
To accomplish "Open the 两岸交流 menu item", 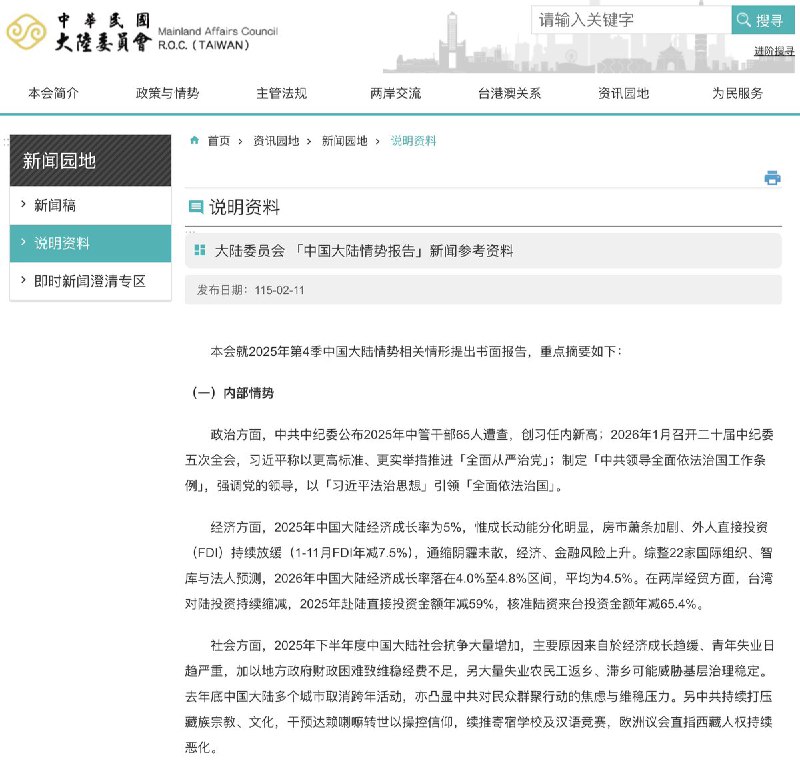I will coord(396,92).
